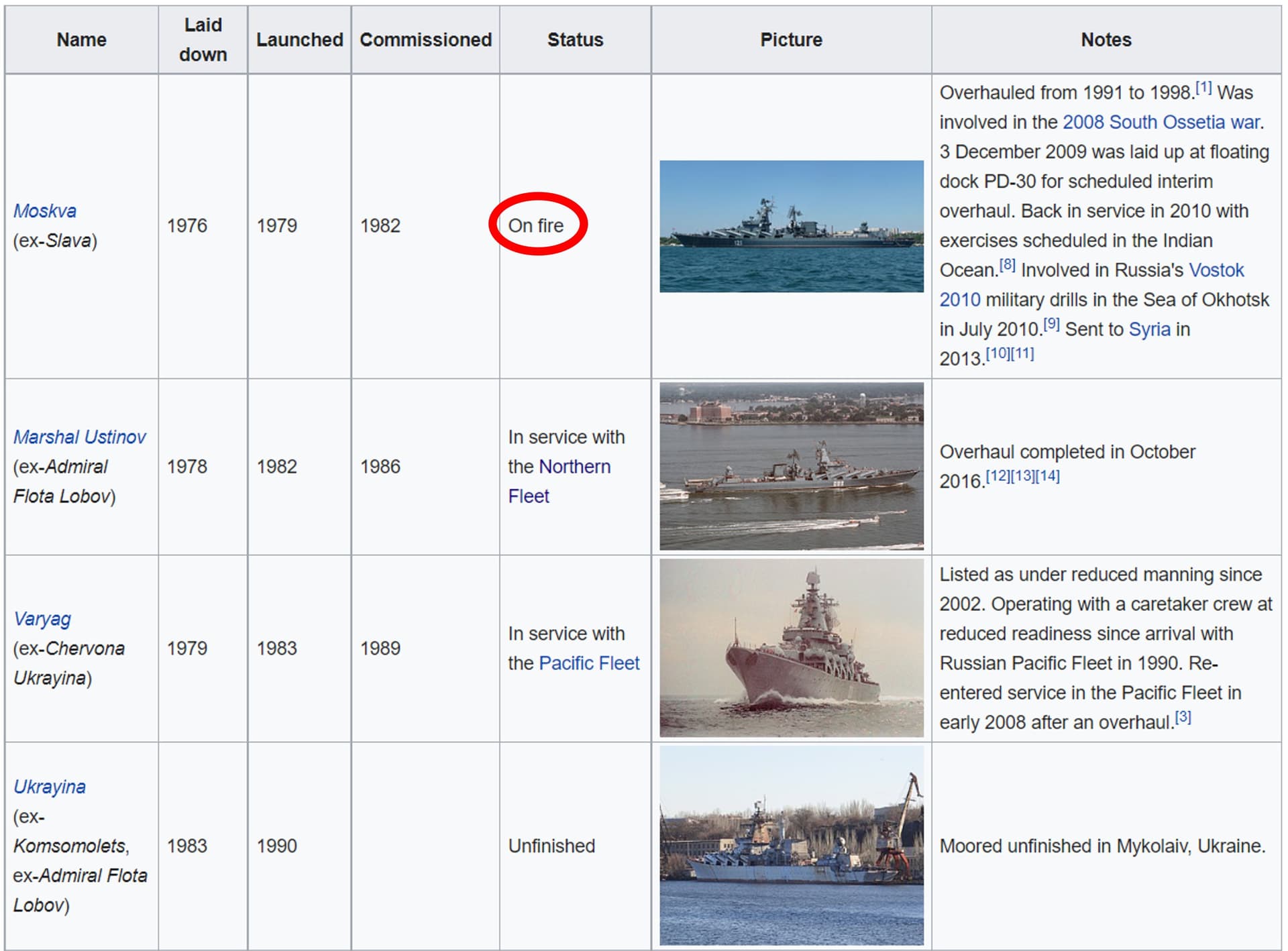
Task: Open citation [8] after Indian Ocean
Action: point(1007,264)
